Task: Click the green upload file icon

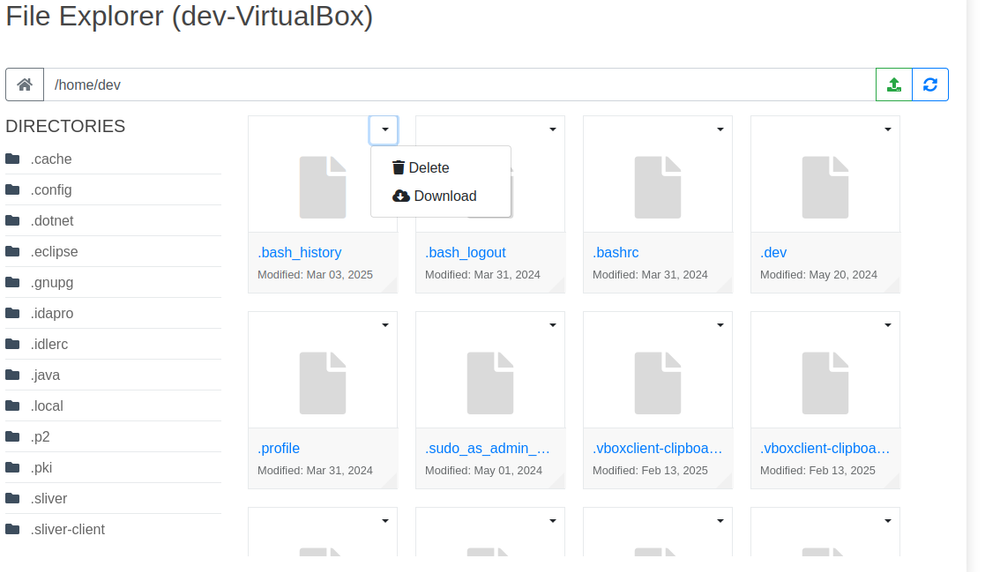Action: click(893, 85)
